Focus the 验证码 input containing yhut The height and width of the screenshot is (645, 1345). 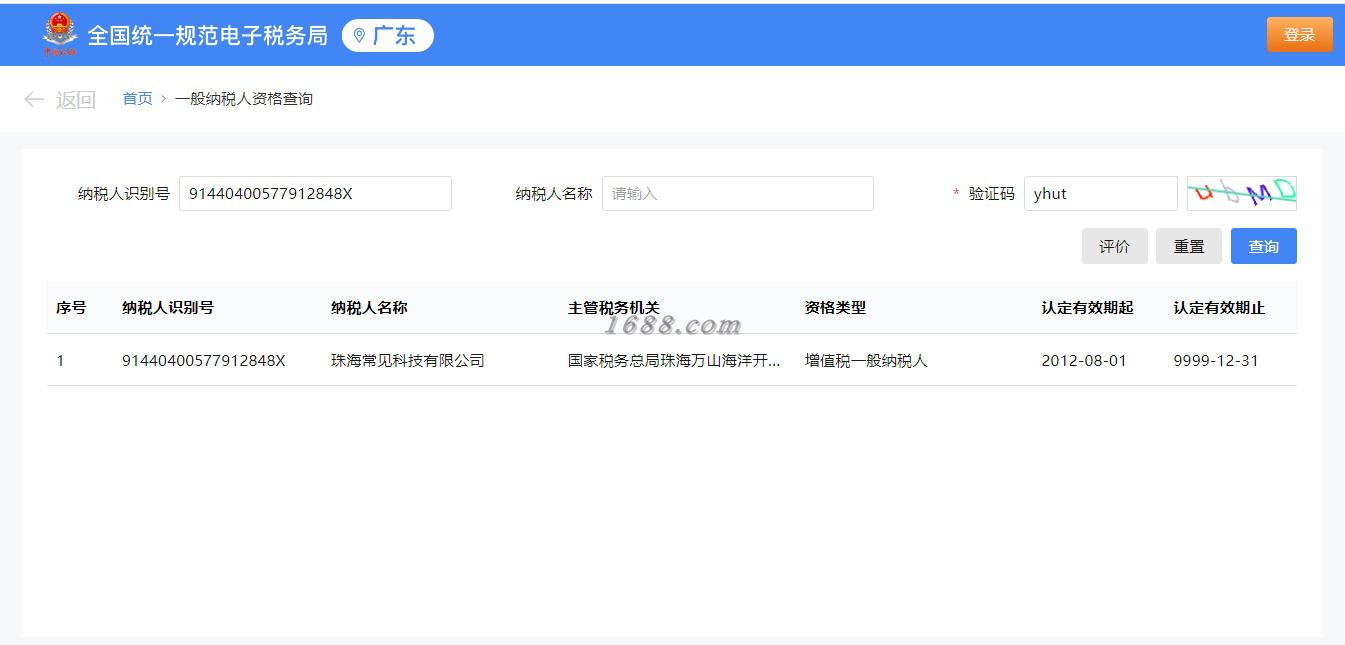pos(1101,194)
